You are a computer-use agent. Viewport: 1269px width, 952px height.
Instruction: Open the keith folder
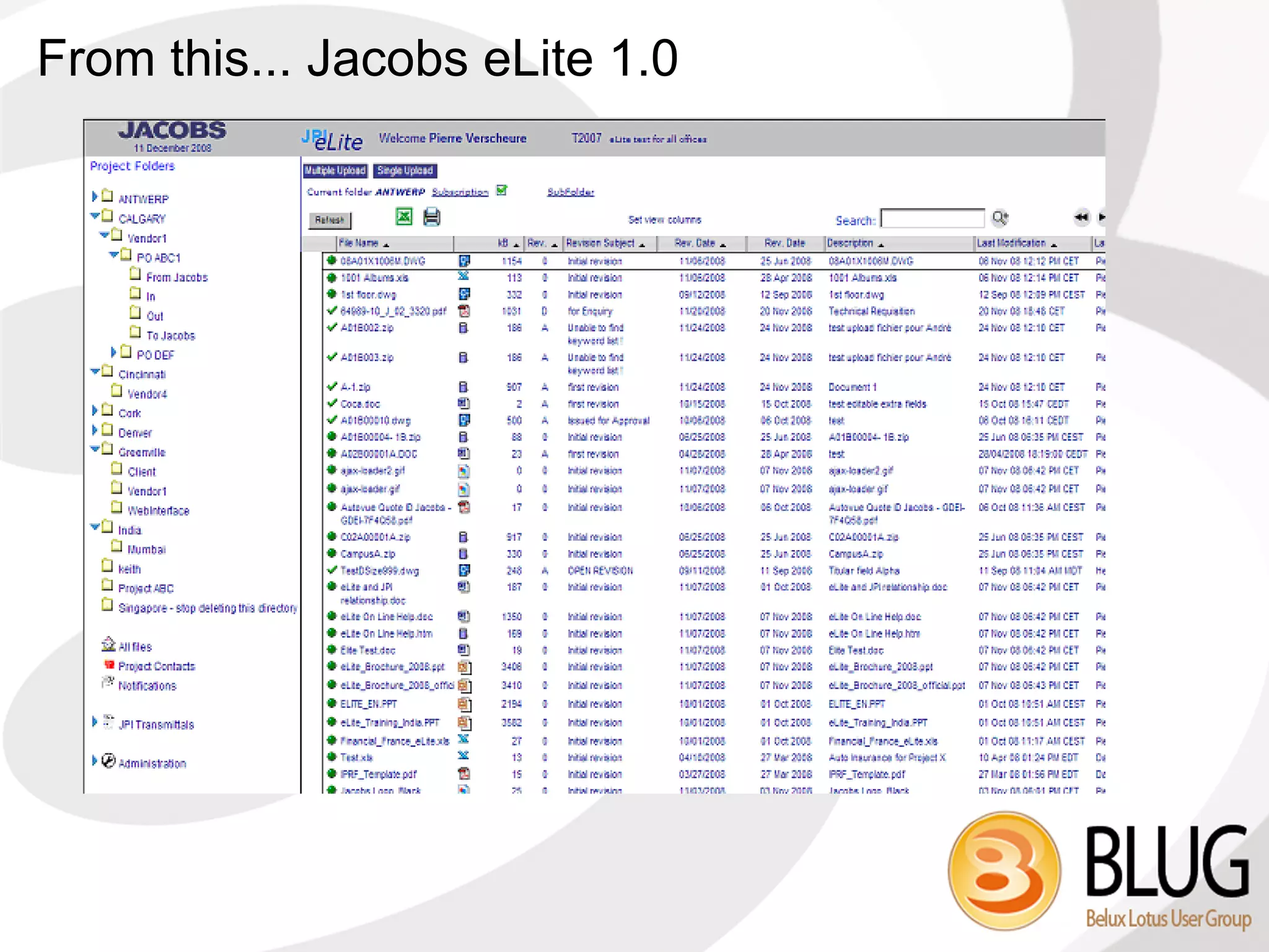130,569
